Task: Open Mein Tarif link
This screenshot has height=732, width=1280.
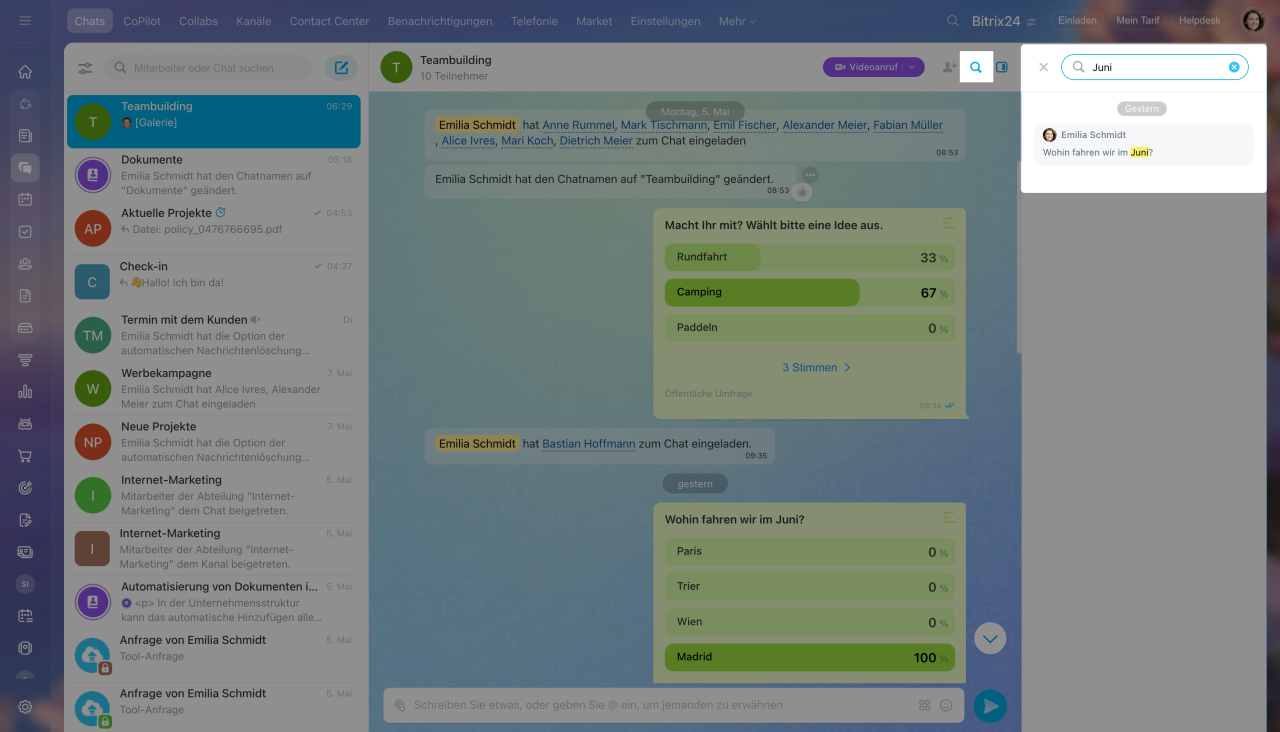Action: (x=1137, y=21)
